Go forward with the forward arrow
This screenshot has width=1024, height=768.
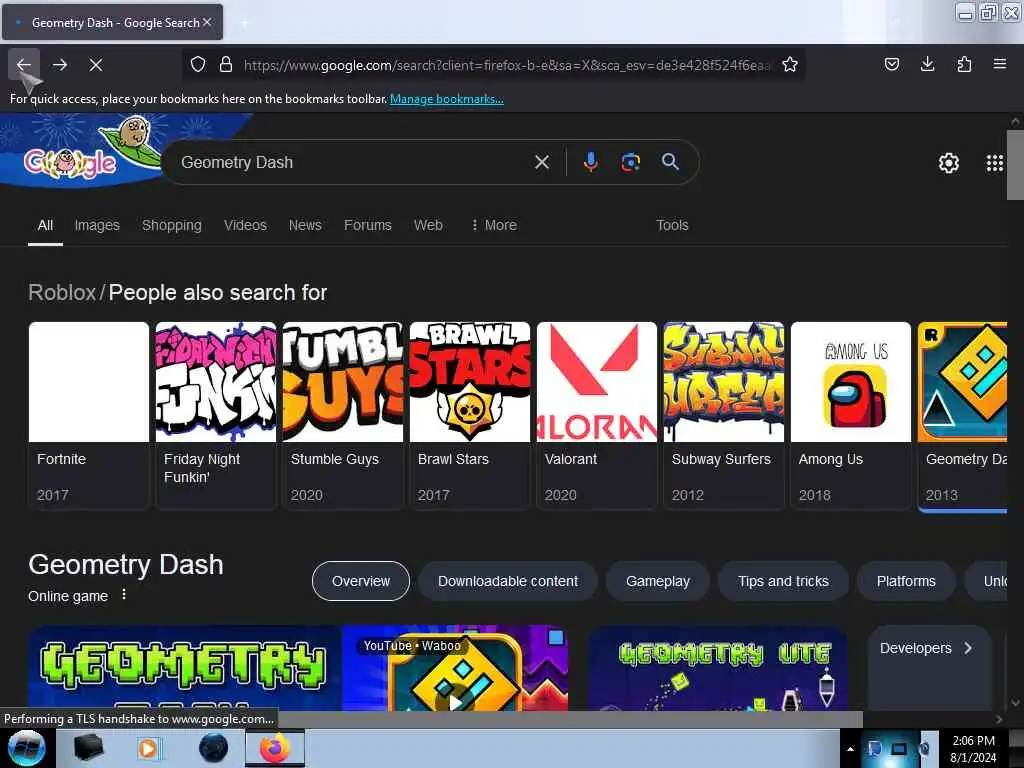pos(60,65)
